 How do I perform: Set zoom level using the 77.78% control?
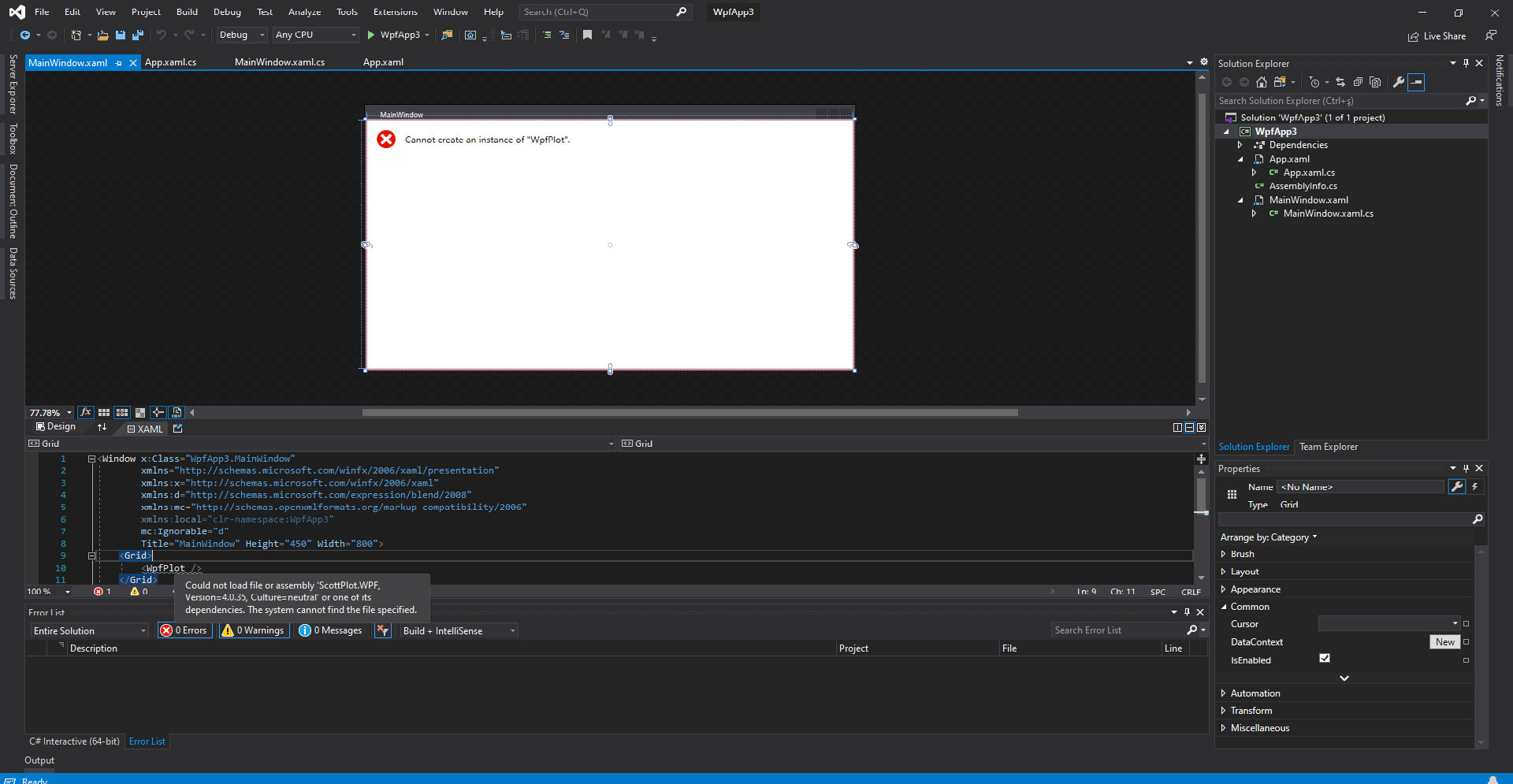pos(49,412)
